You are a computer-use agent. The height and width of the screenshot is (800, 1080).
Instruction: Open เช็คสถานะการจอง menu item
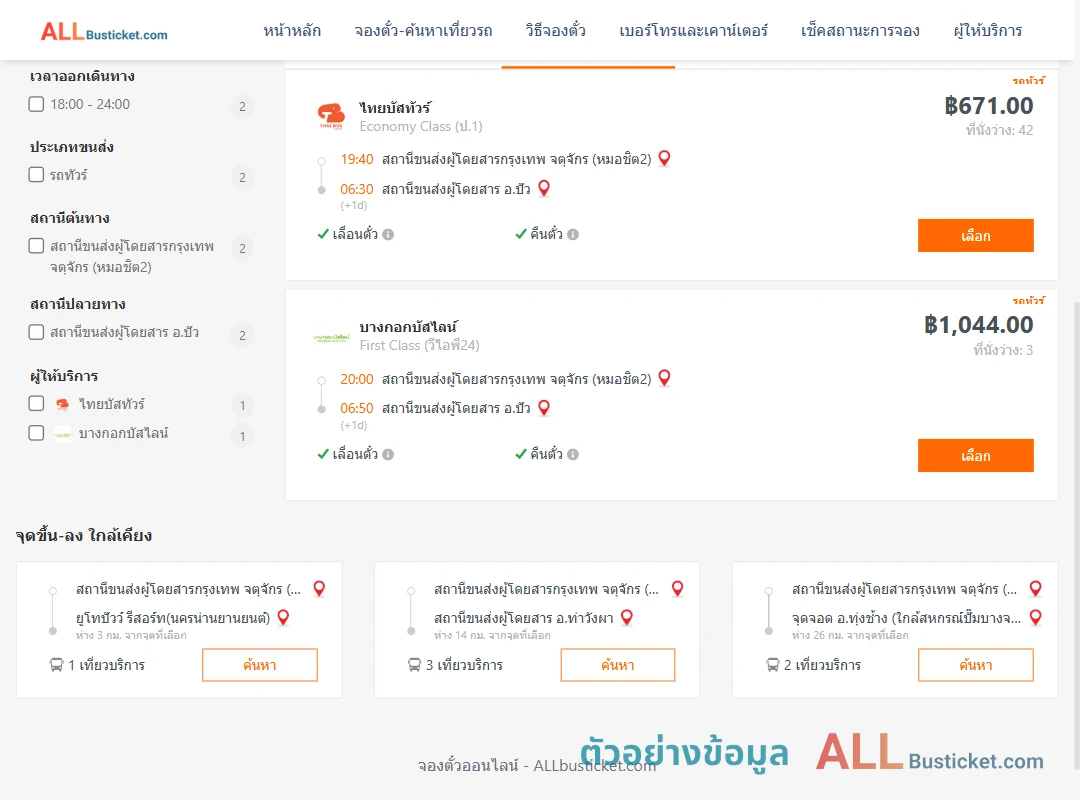[860, 31]
